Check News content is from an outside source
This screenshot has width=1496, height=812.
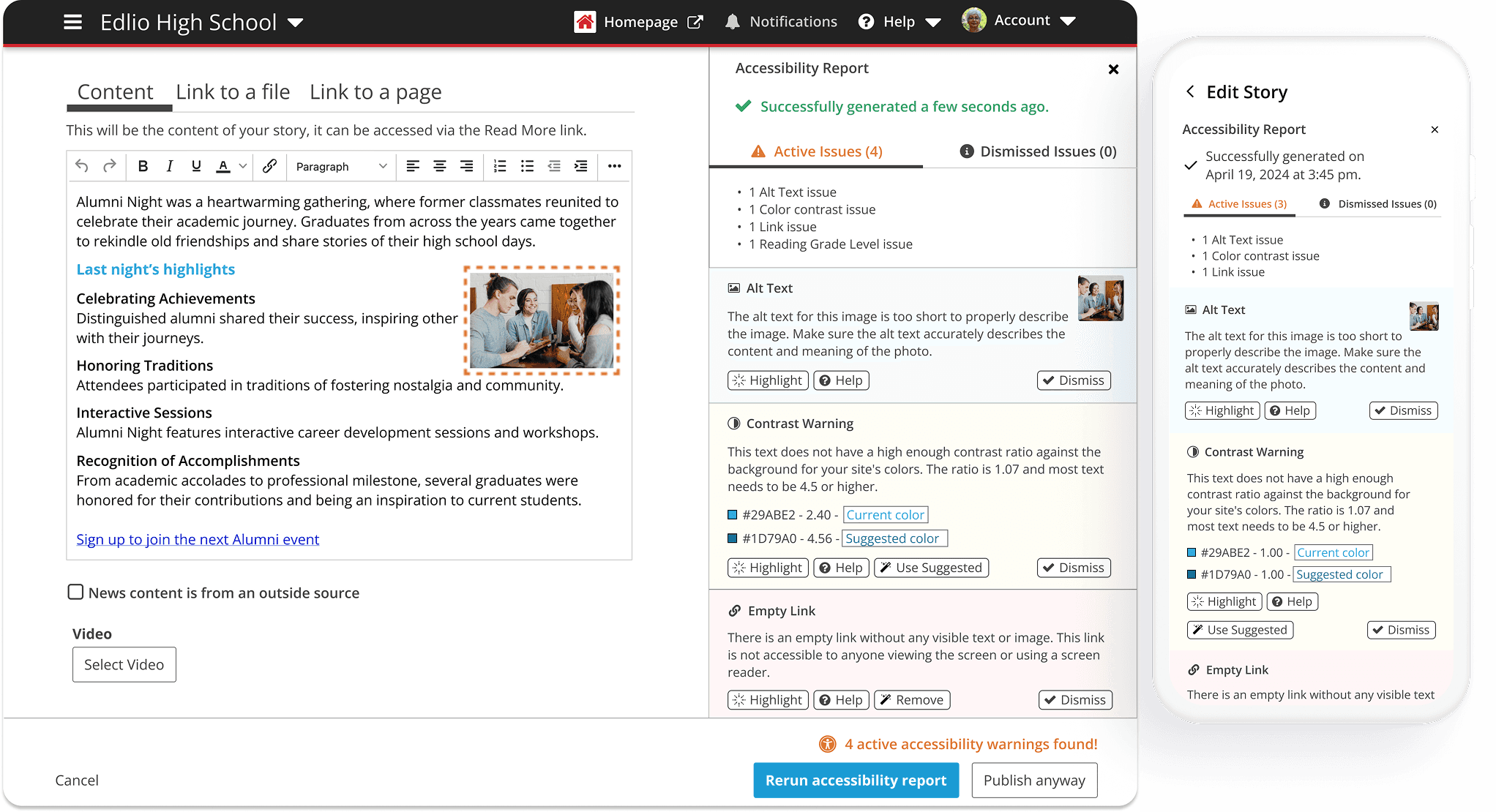click(x=75, y=592)
